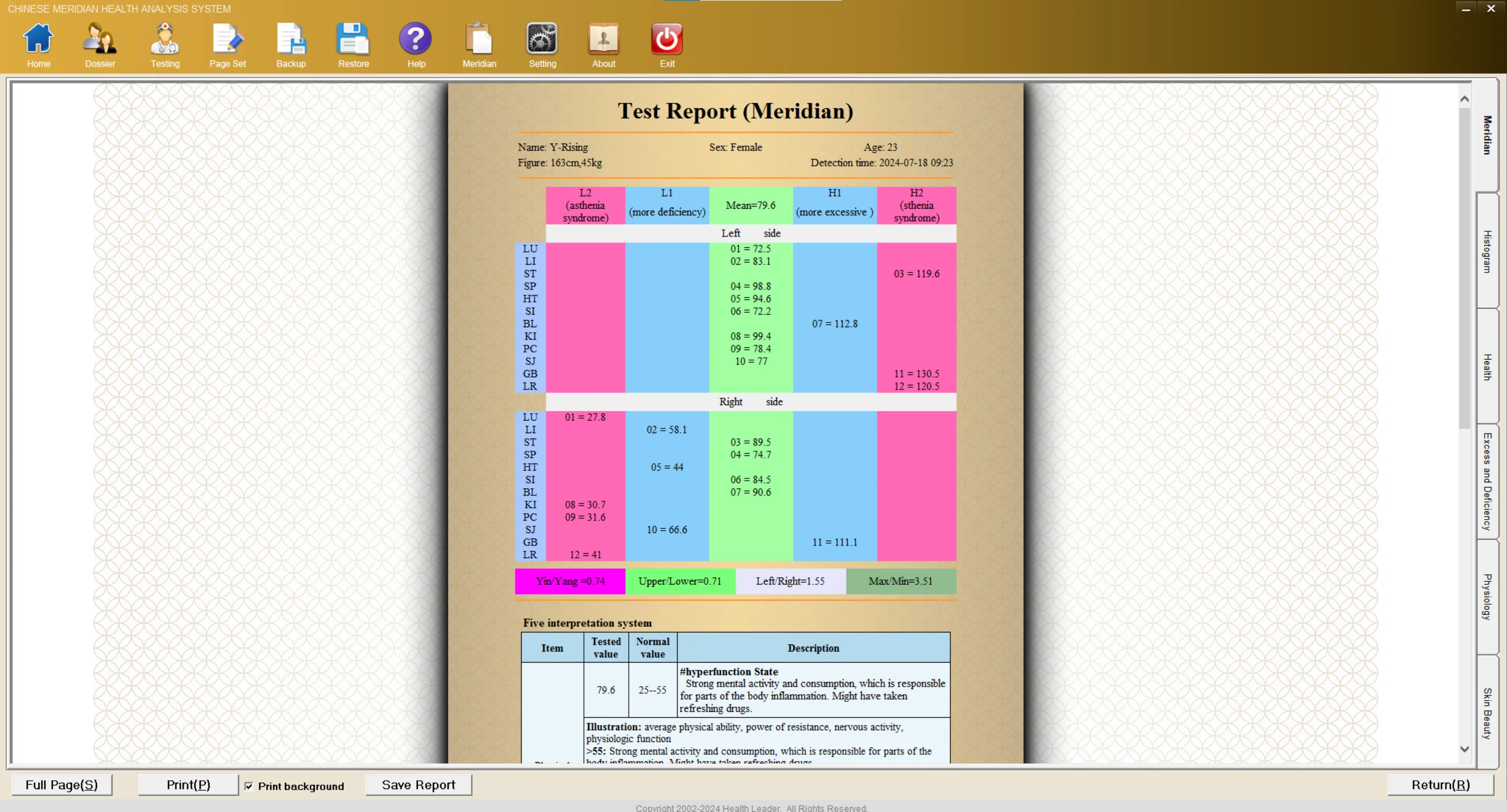Click the Return(R) button
Screen dimensions: 1507x812
[x=1440, y=785]
